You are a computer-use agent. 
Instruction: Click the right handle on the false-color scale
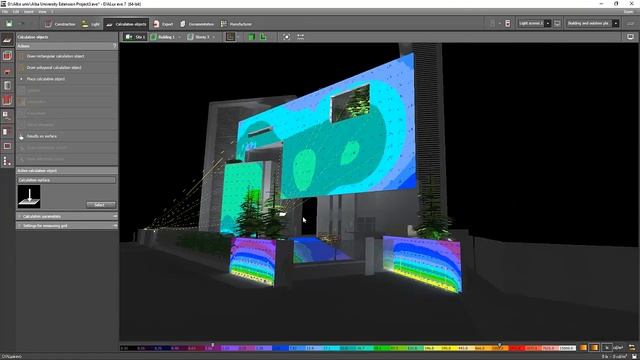499,345
